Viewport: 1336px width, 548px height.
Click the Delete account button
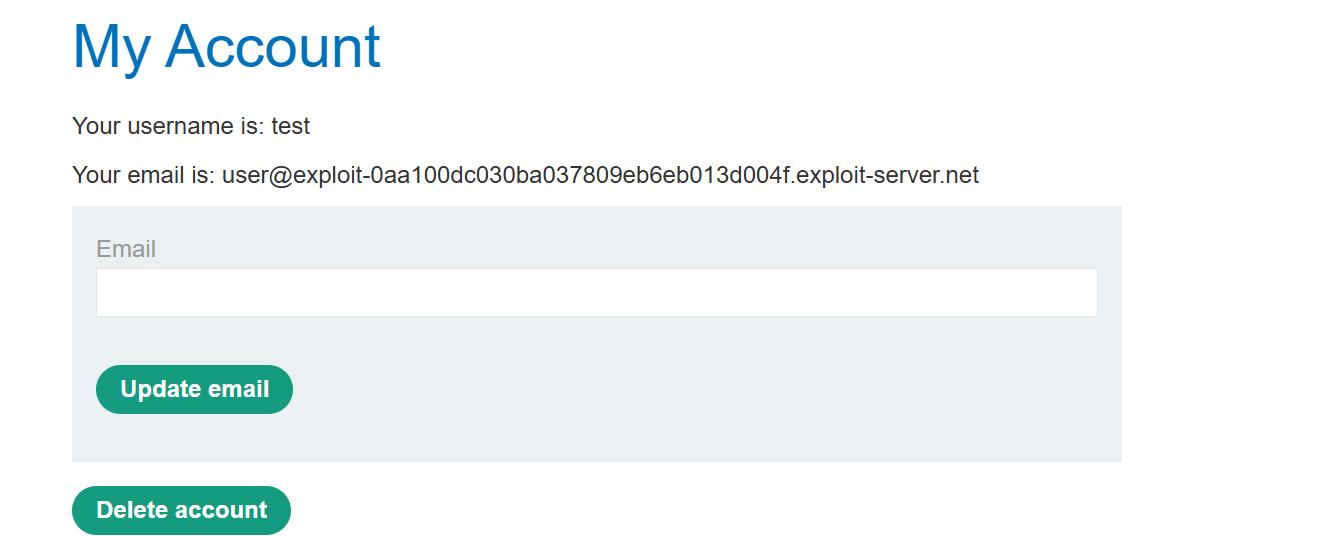181,510
